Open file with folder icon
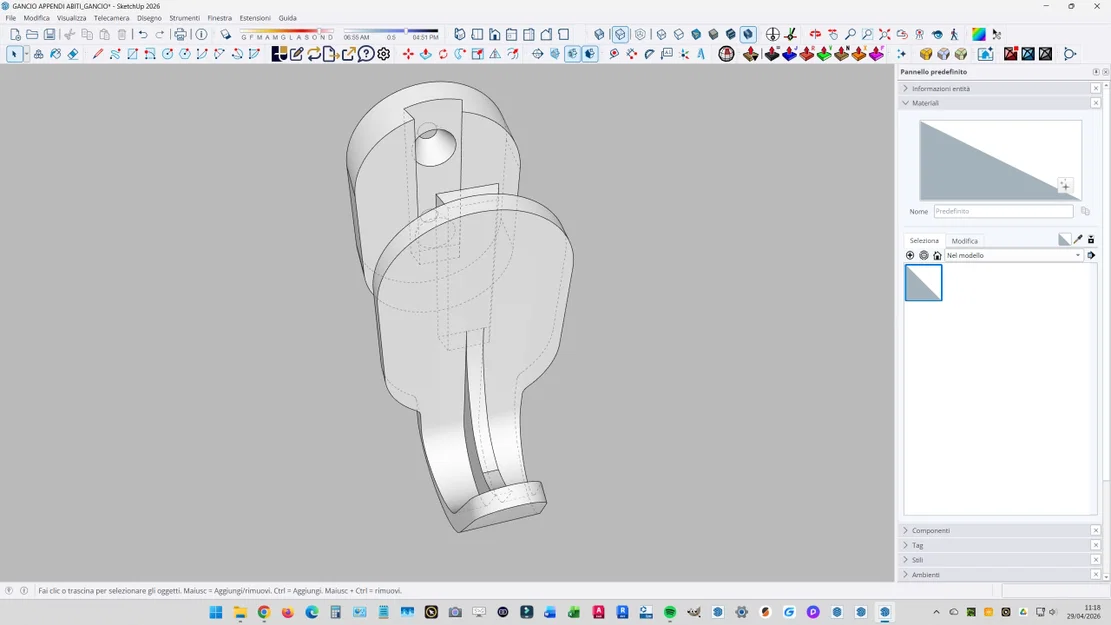Screen dimensions: 1111x625 [x=32, y=34]
